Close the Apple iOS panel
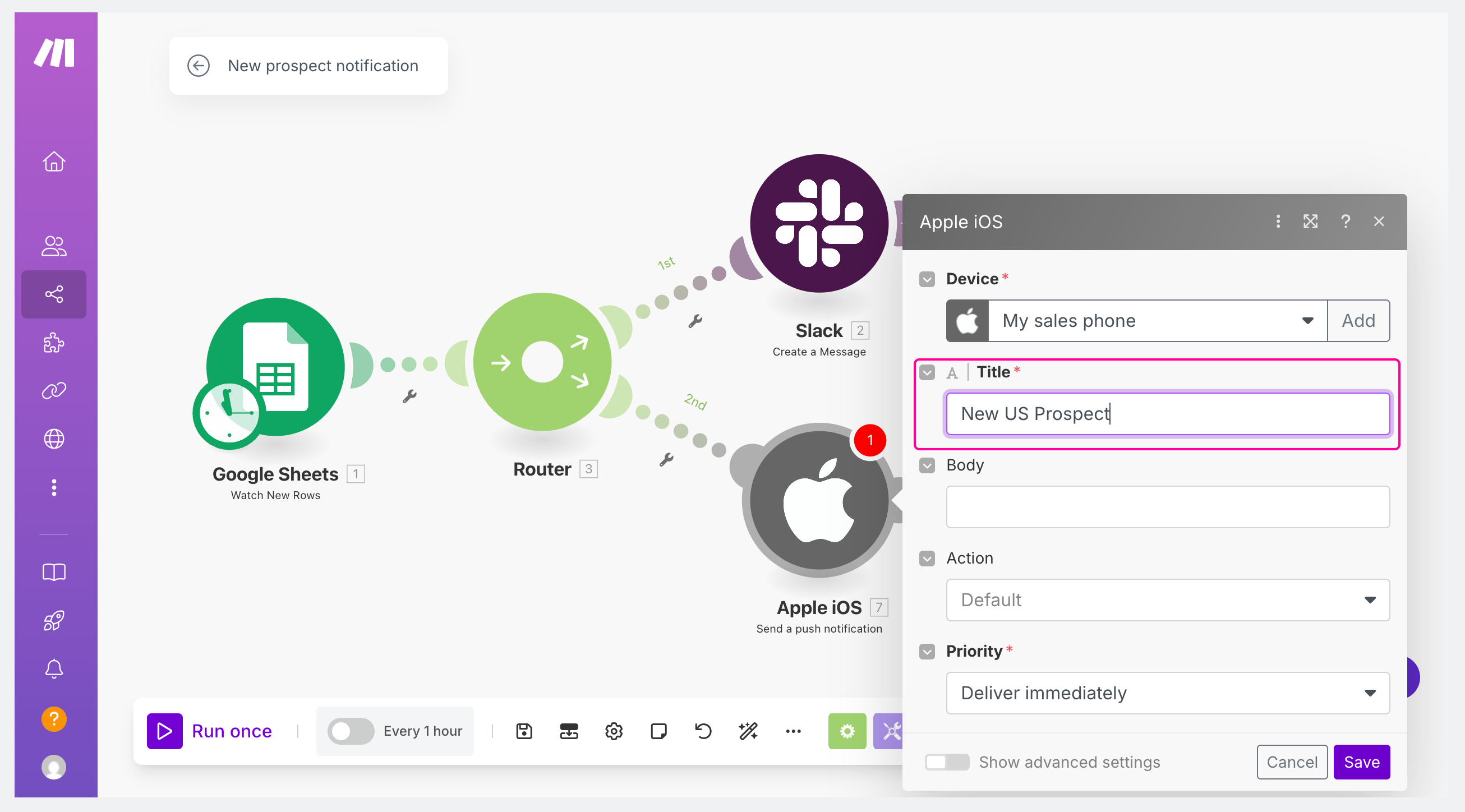The width and height of the screenshot is (1465, 812). pos(1379,221)
